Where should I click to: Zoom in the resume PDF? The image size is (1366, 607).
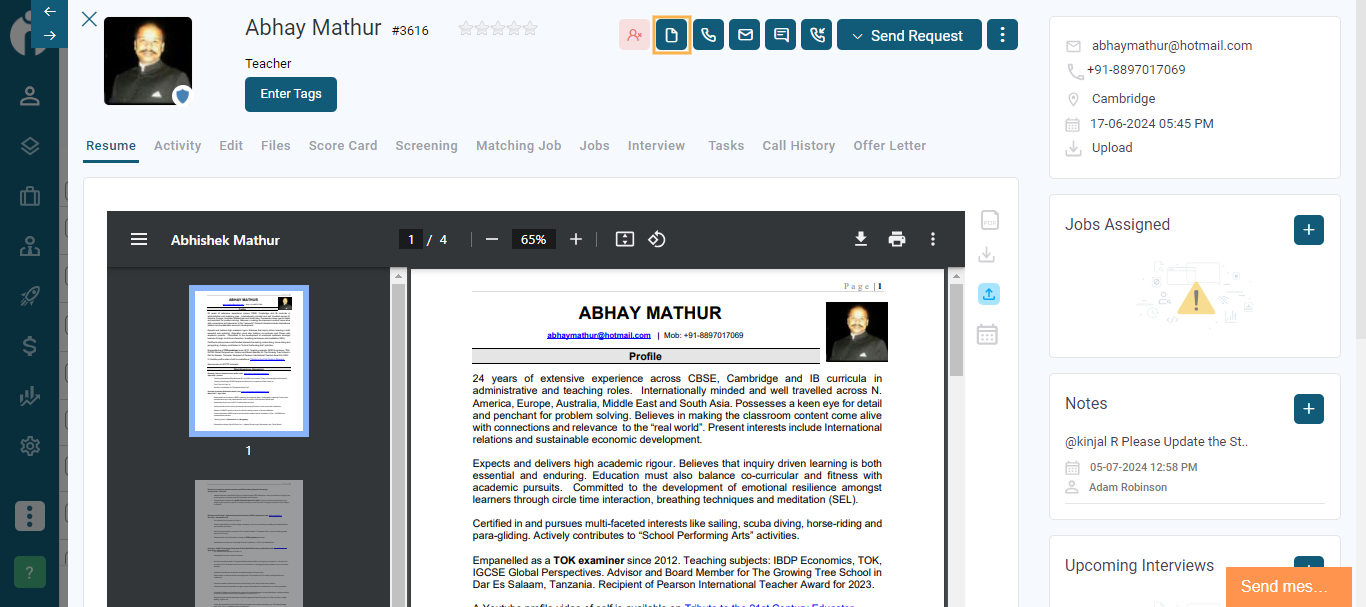click(x=576, y=240)
